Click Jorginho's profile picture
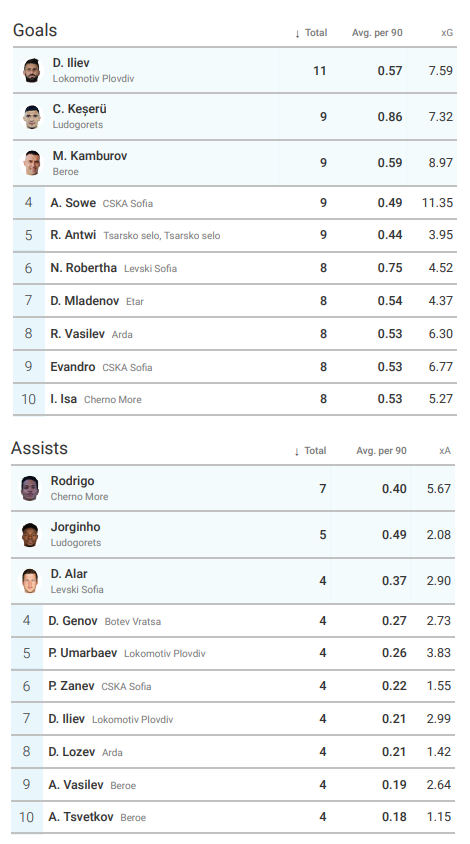470x844 pixels. [x=30, y=534]
